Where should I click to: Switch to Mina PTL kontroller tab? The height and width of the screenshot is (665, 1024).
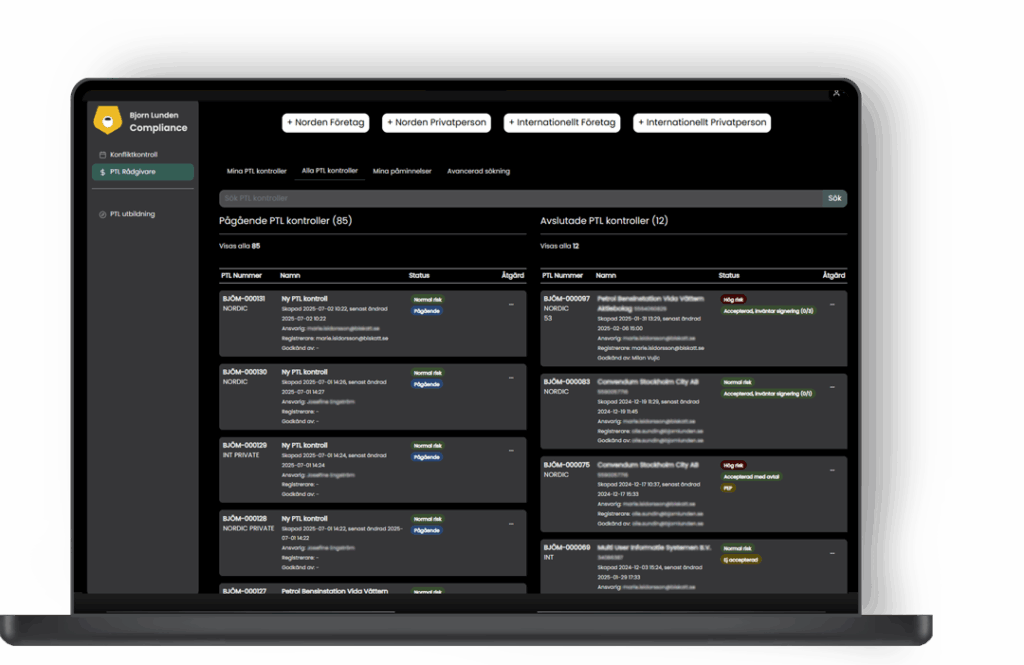click(x=257, y=171)
